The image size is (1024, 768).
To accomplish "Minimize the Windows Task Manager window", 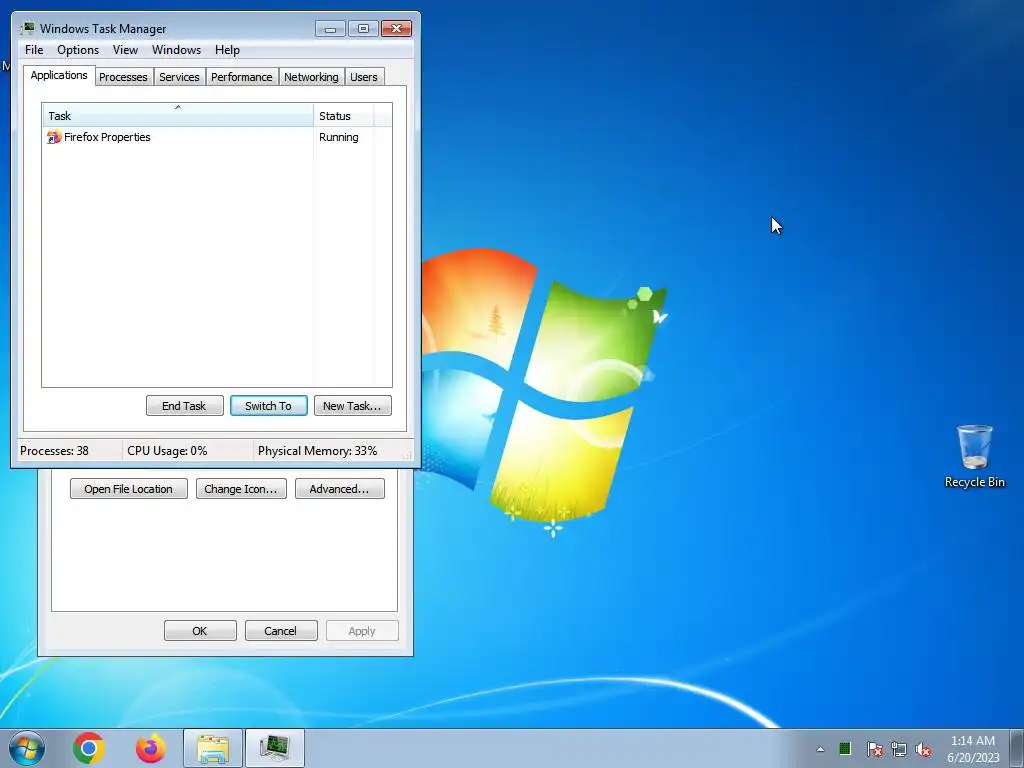I will (330, 29).
